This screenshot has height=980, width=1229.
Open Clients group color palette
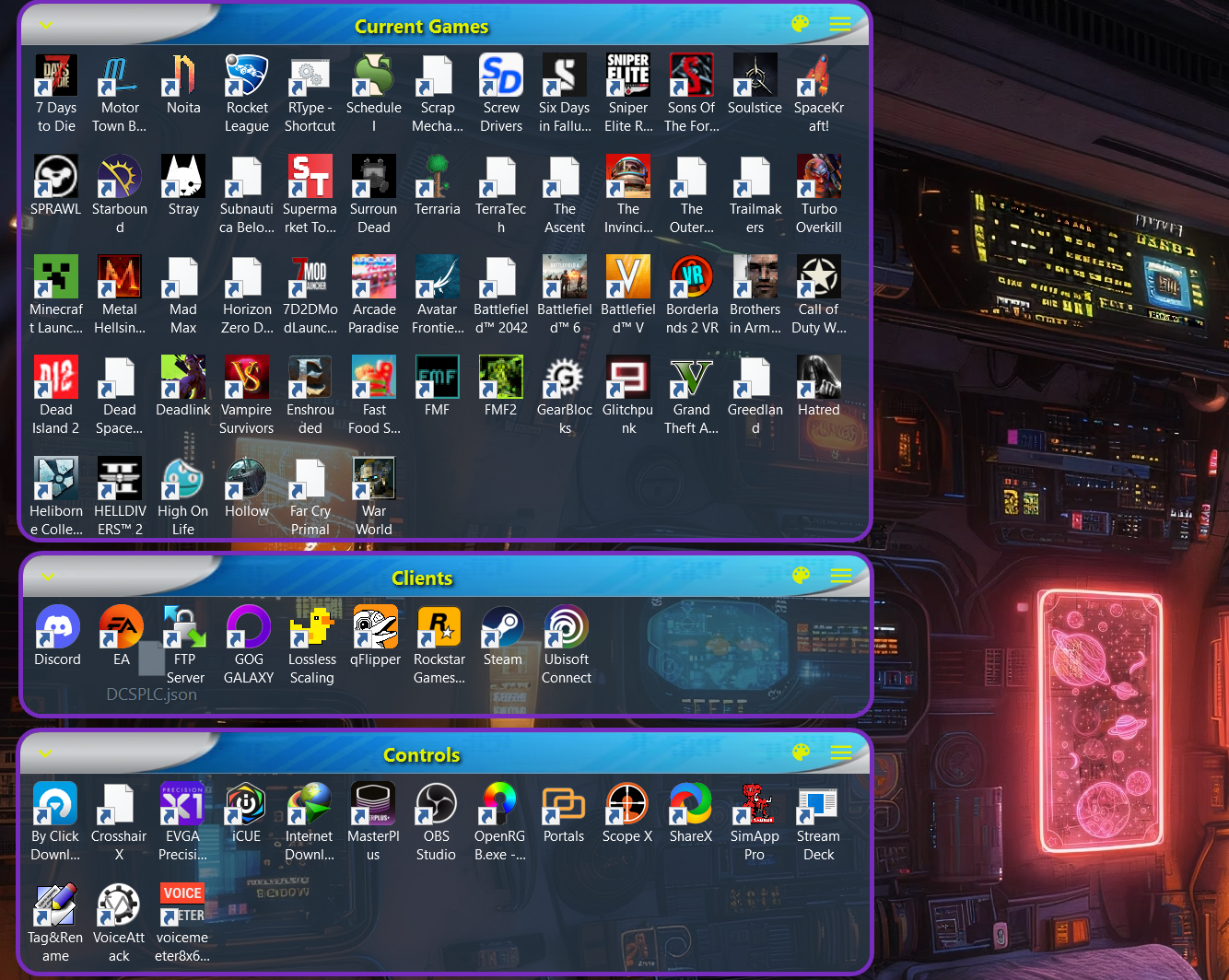coord(802,576)
